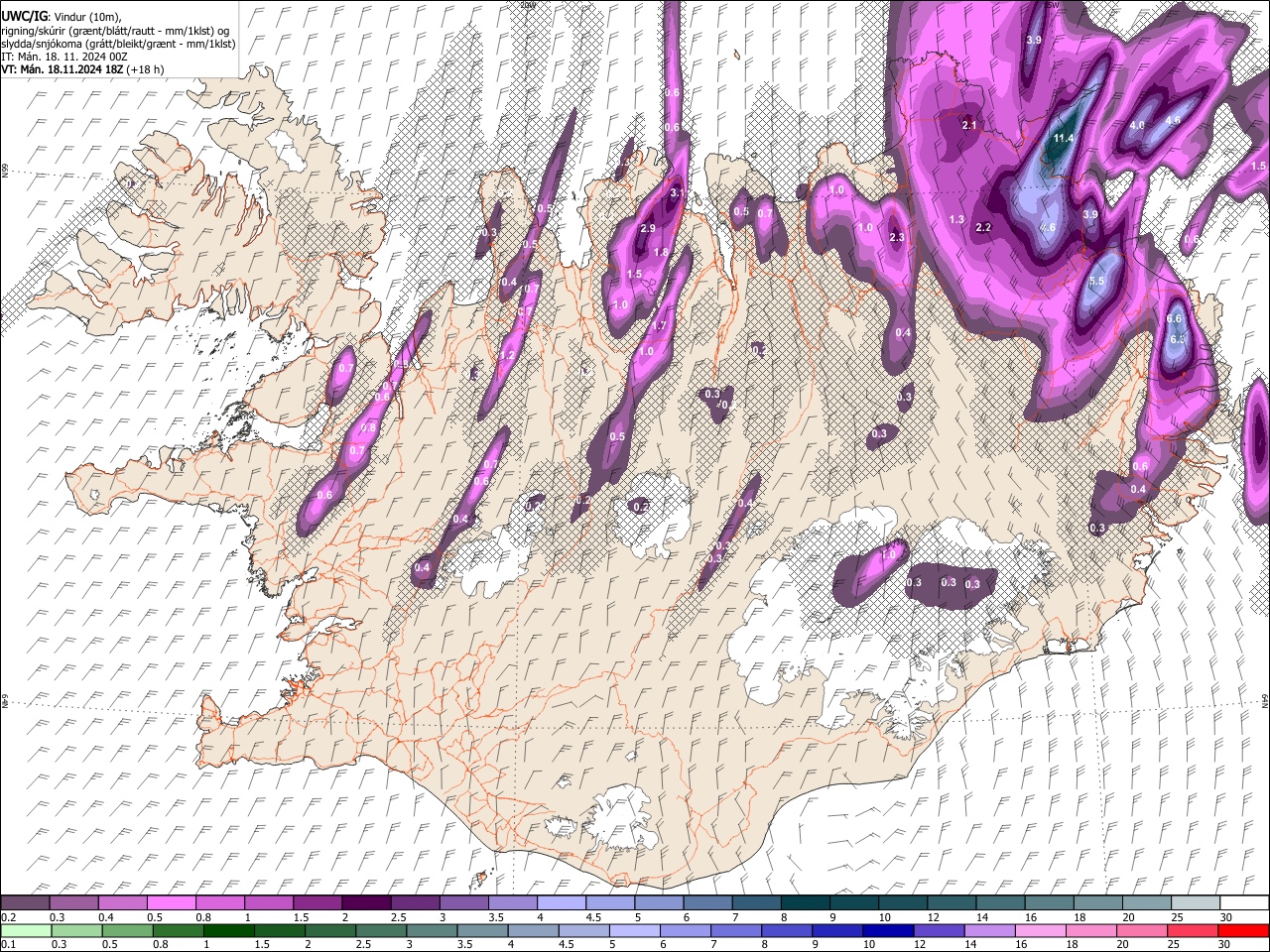Click the dark blue 10–12 swatch, lower legend
The image size is (1270, 952).
click(x=888, y=930)
